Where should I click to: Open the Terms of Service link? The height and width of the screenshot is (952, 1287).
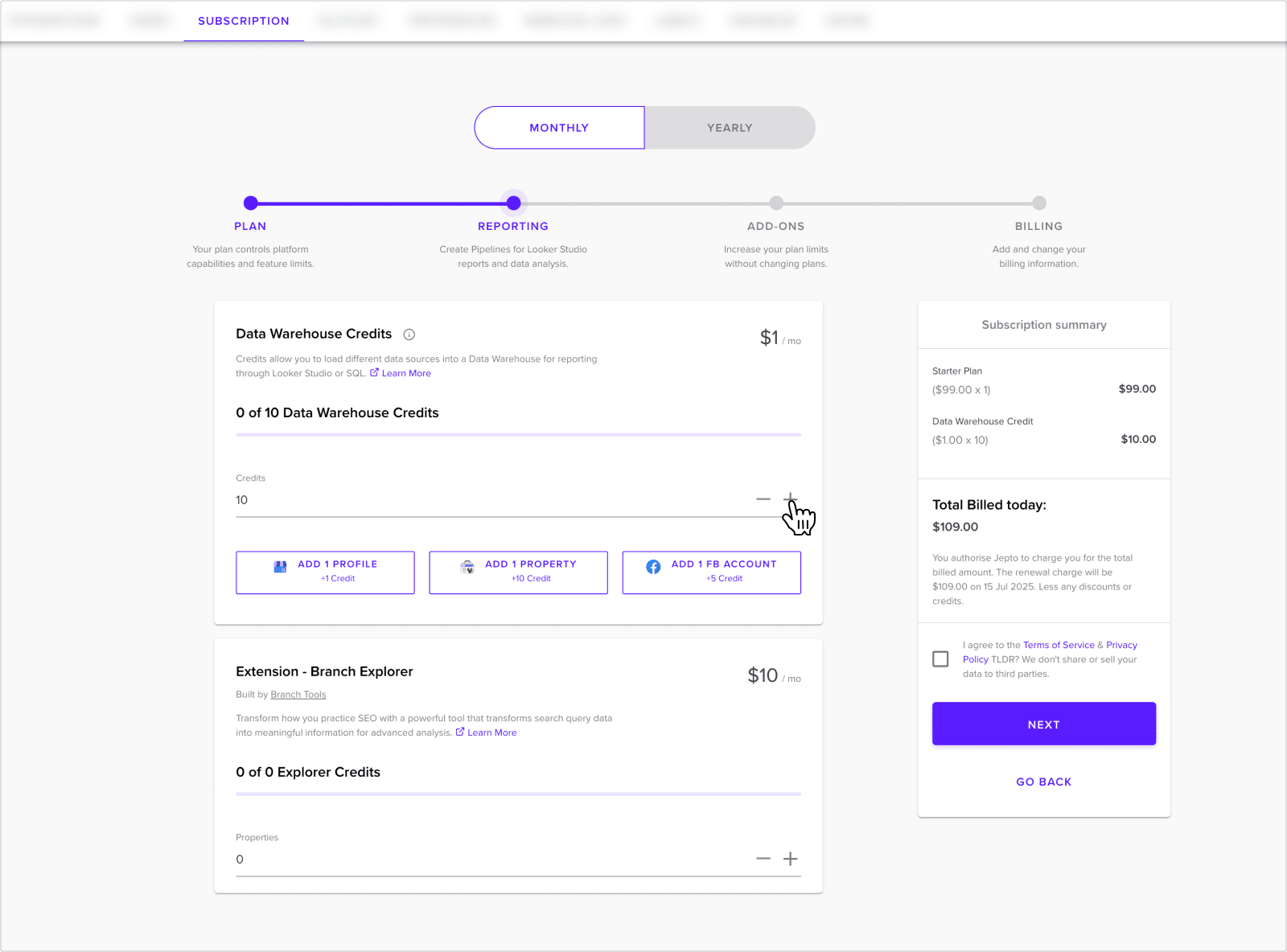click(1059, 645)
